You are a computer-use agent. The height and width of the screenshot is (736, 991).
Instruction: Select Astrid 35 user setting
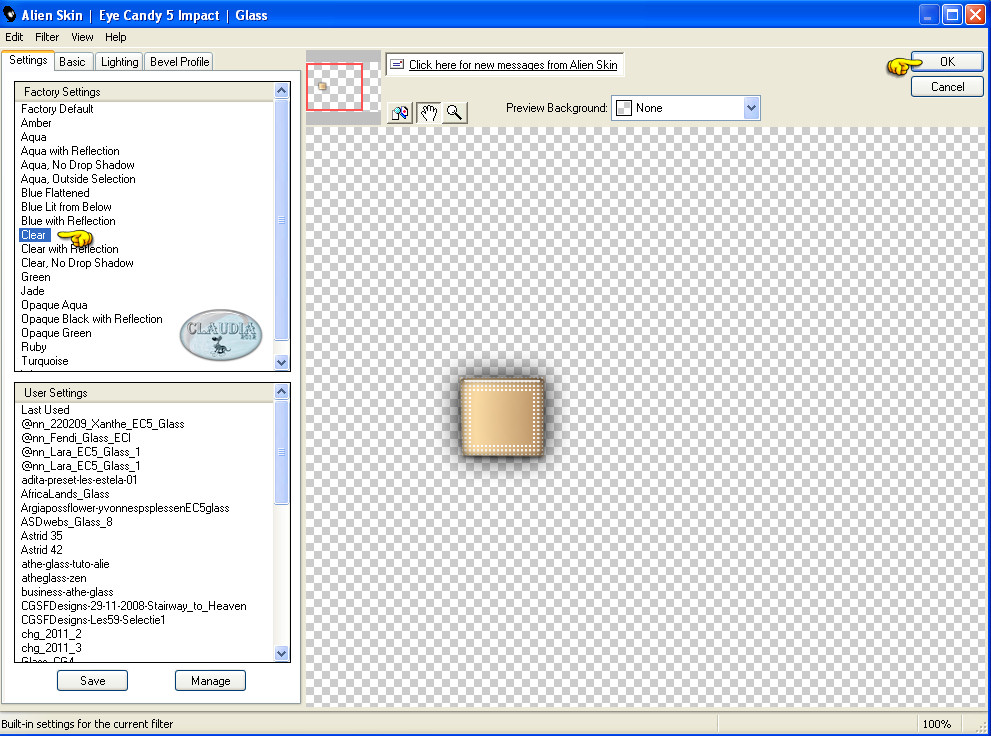point(42,536)
